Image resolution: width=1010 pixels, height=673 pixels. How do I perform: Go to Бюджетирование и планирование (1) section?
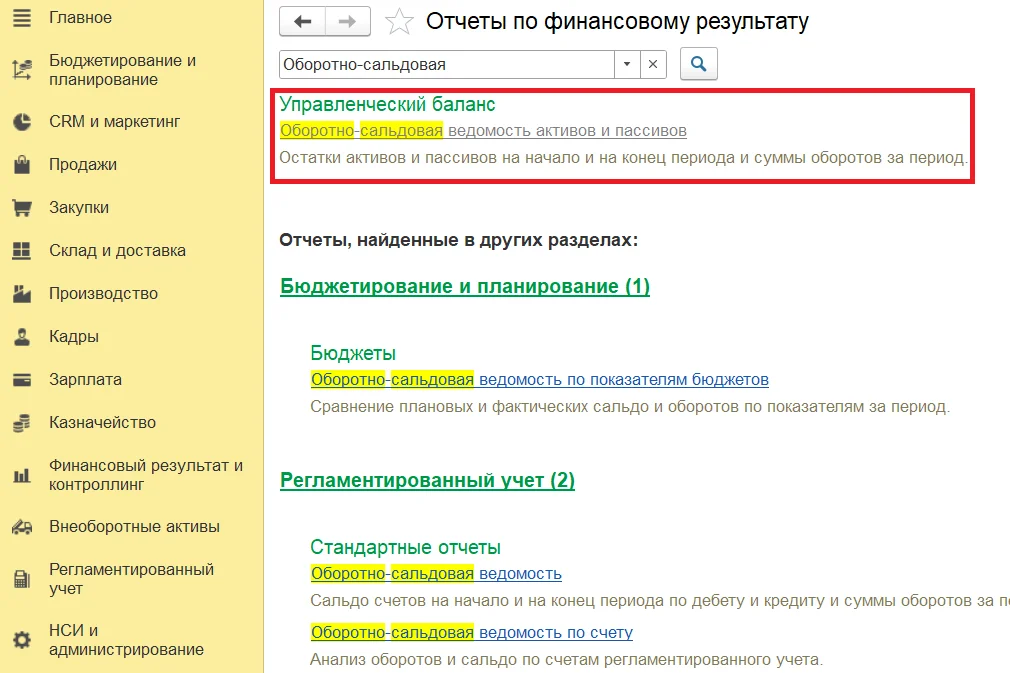coord(465,287)
